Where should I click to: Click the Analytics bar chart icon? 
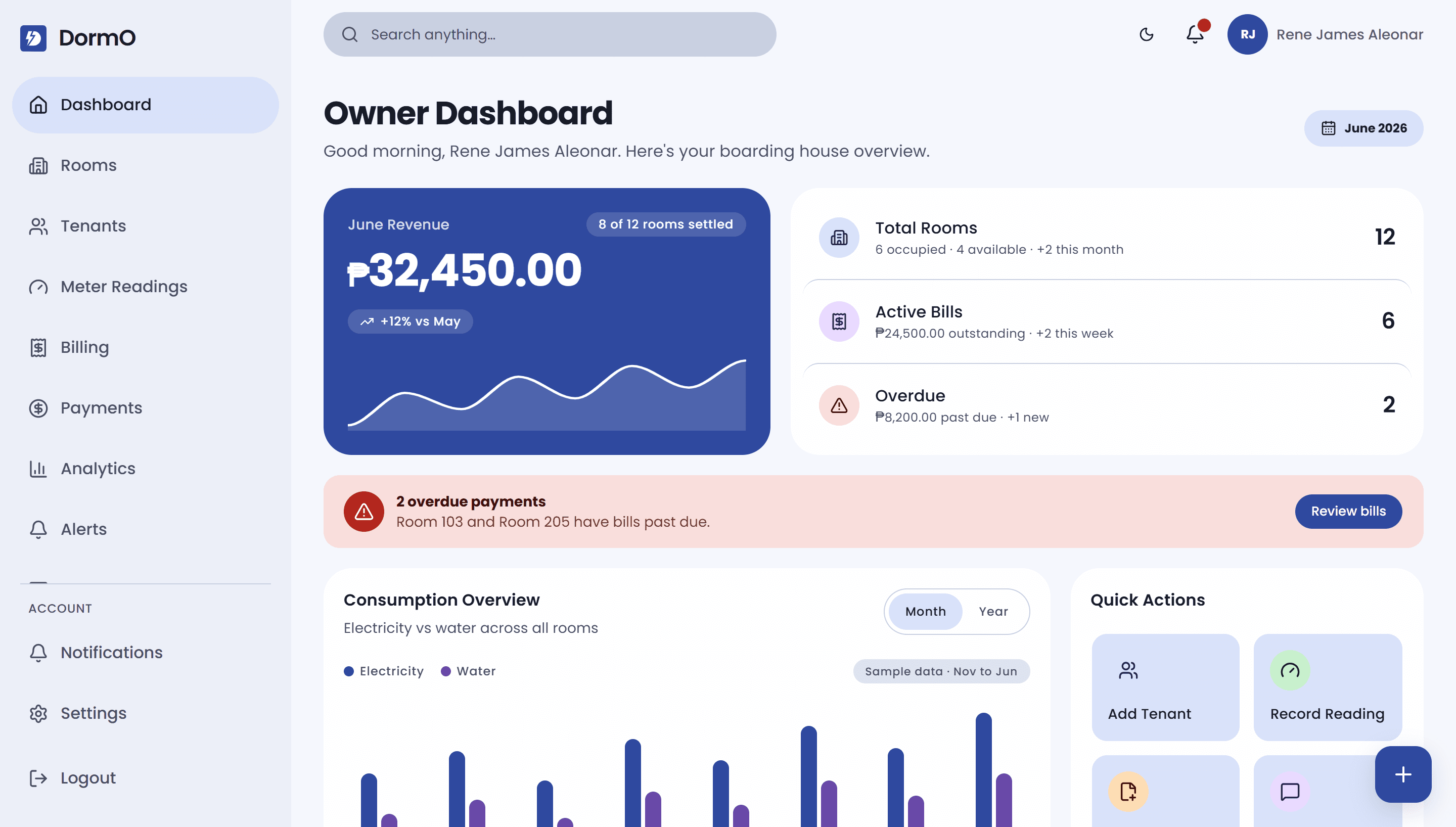tap(38, 469)
